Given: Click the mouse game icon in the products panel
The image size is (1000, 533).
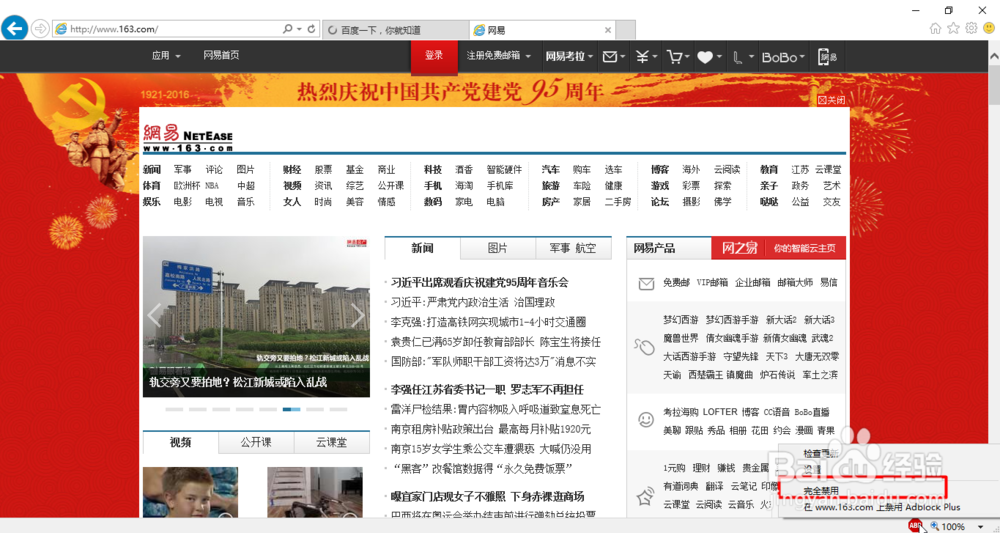Looking at the screenshot, I should point(644,346).
